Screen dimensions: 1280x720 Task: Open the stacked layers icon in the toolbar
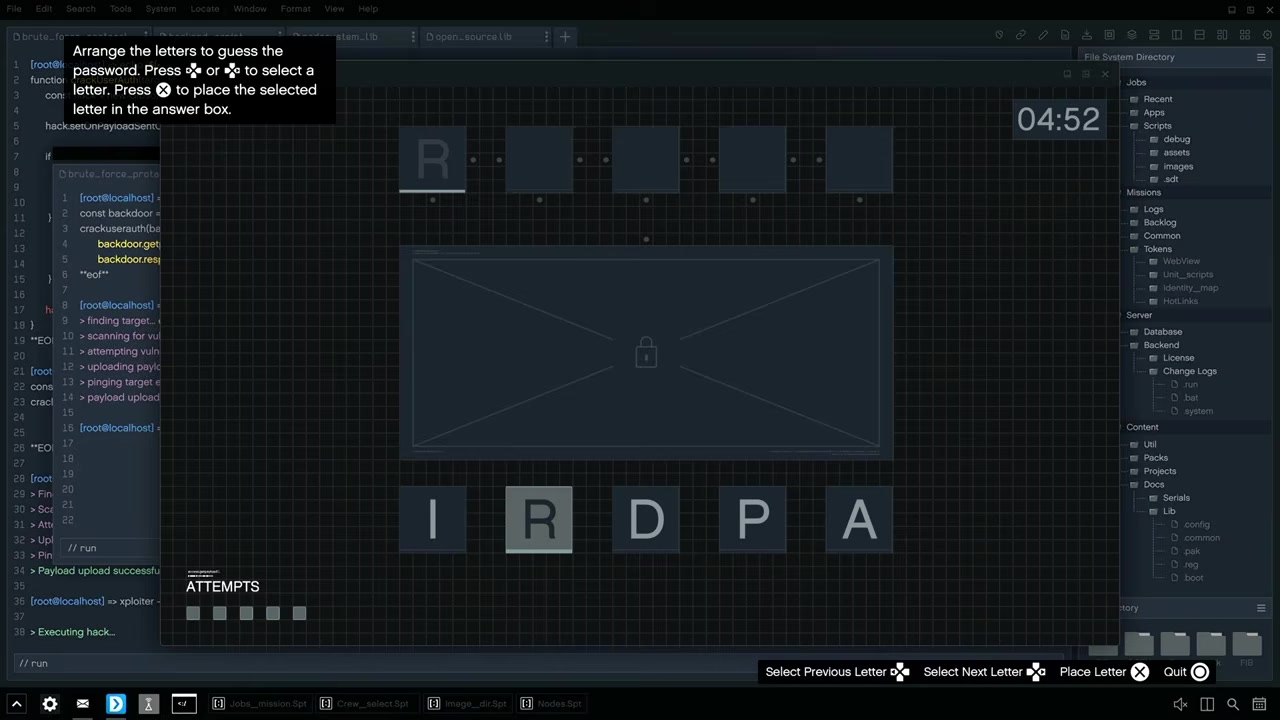point(1132,35)
